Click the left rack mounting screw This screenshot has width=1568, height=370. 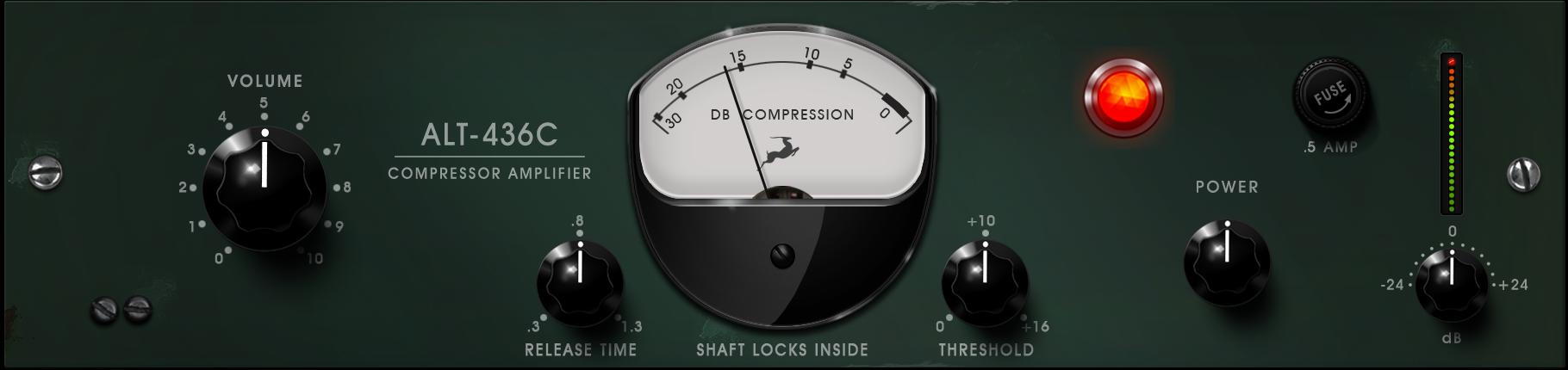pos(46,173)
